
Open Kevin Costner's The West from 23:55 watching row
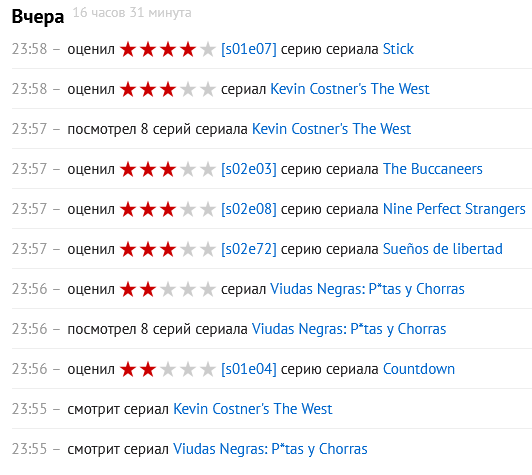pos(253,410)
